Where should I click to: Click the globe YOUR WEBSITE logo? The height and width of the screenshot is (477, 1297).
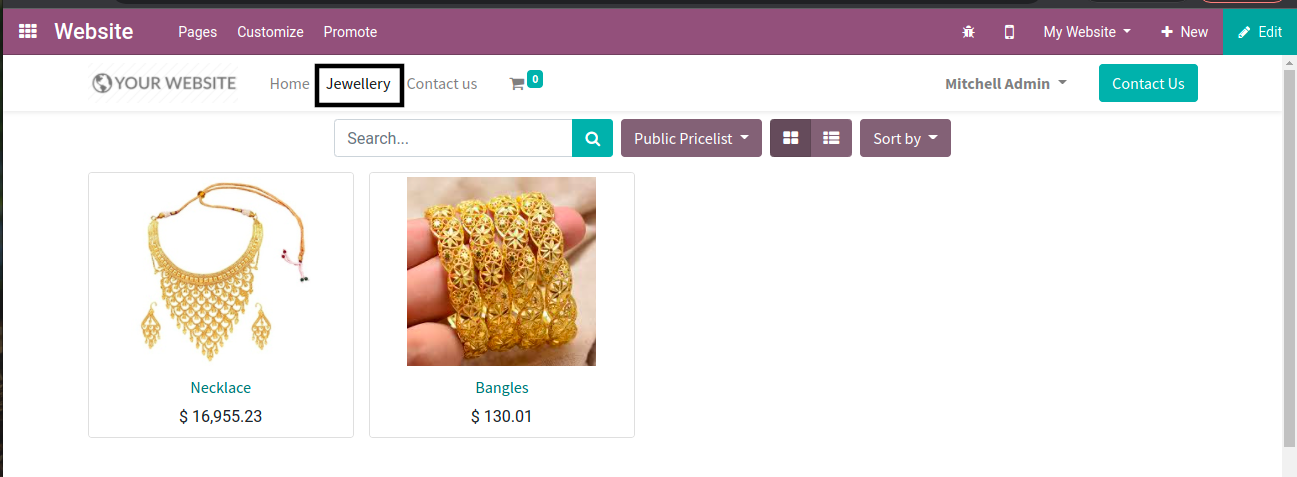[x=165, y=84]
